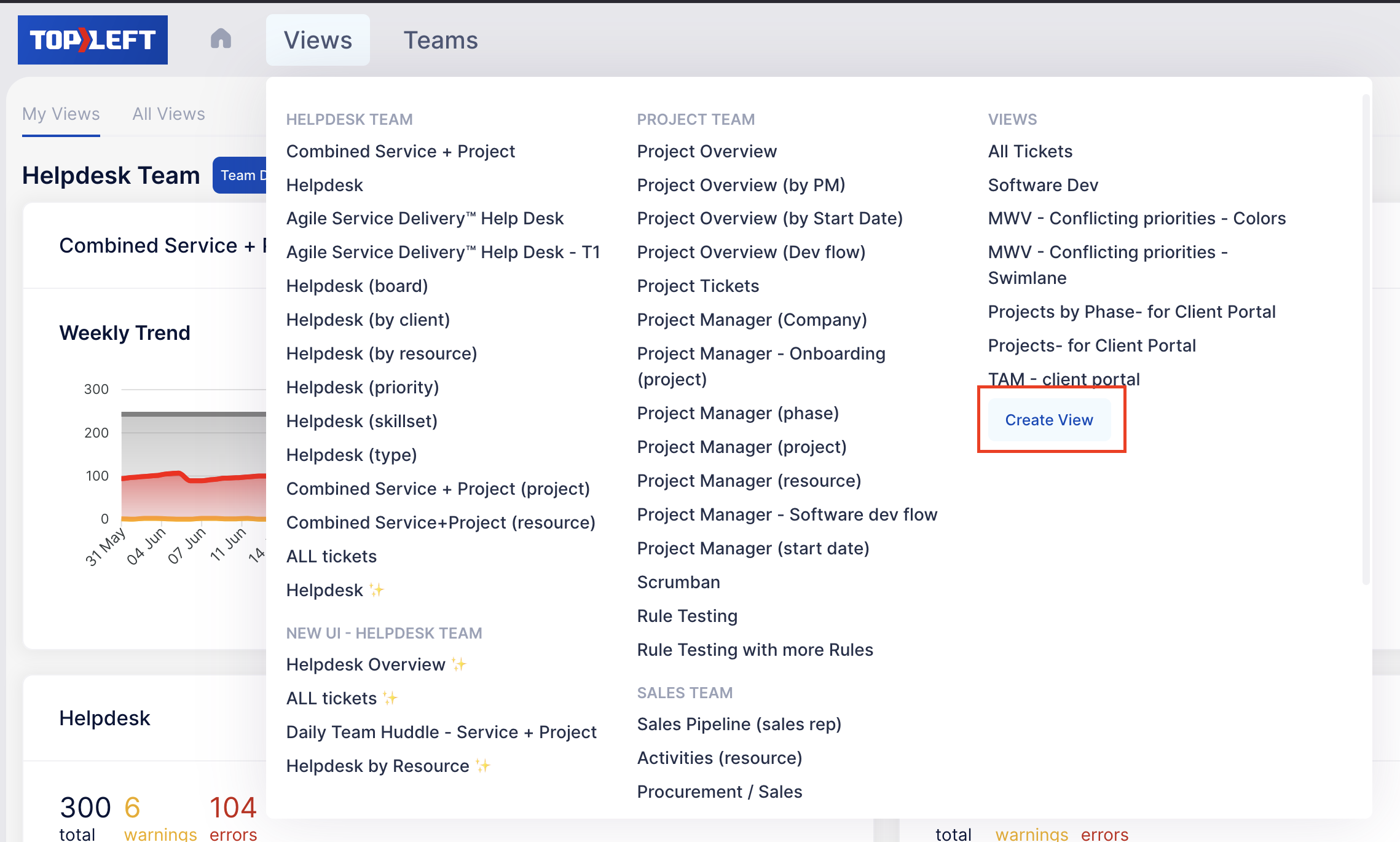Screen dimensions: 1400x842
Task: Select Helpdesk (by client) view
Action: 368,320
